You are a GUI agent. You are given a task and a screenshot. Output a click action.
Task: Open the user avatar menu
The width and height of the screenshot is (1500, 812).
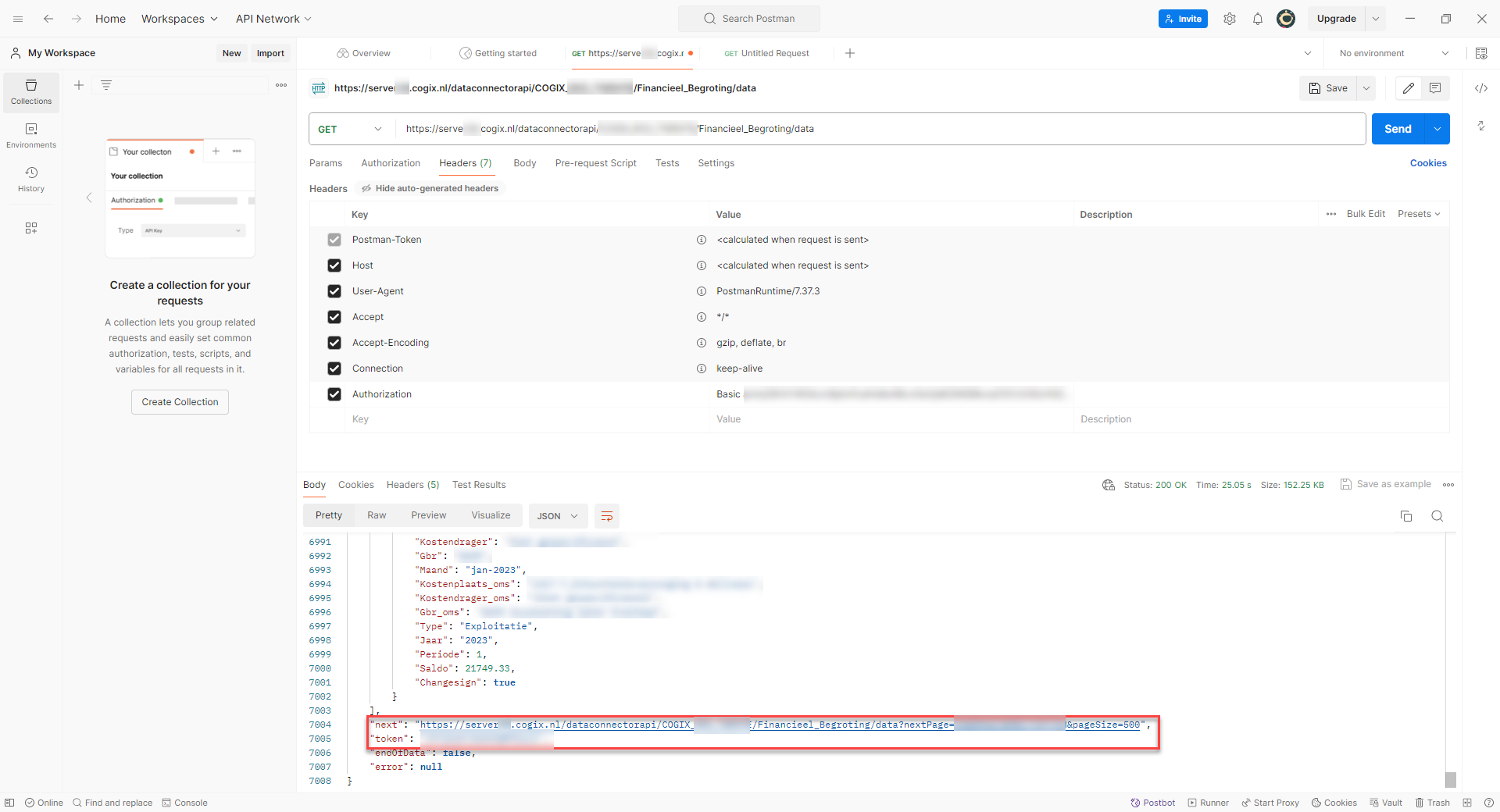1286,19
